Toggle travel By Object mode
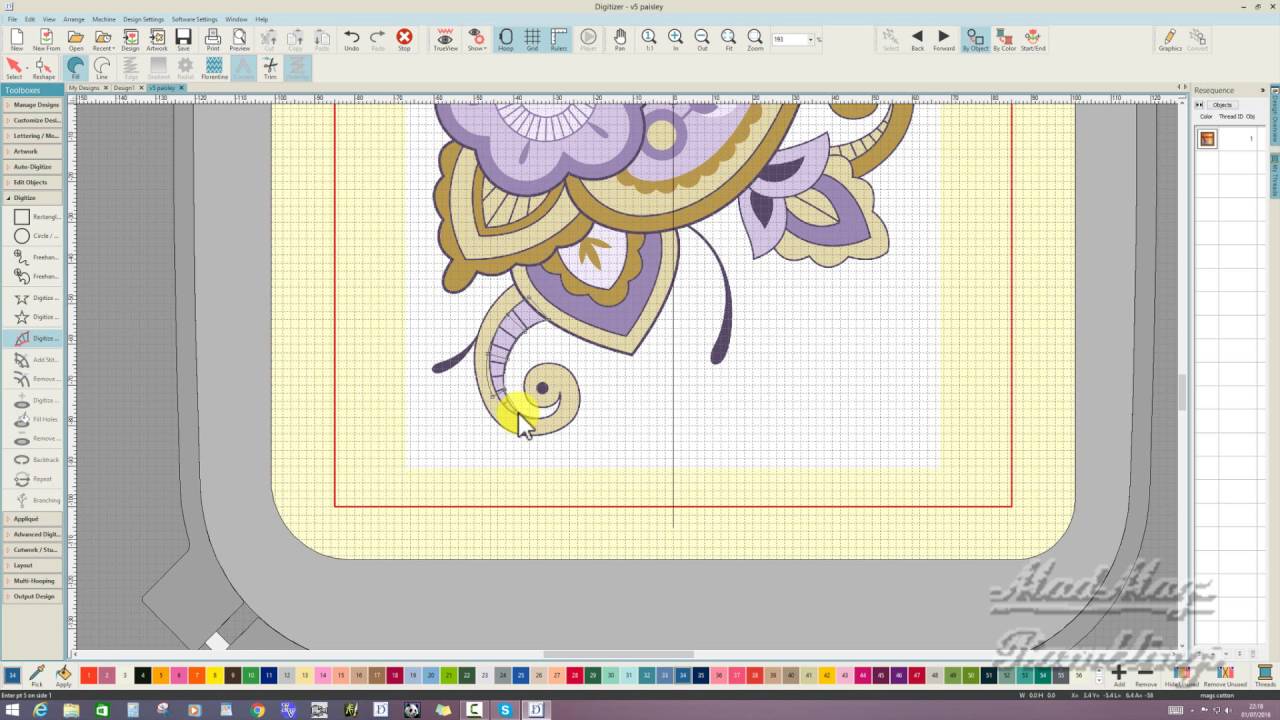The image size is (1280, 720). (x=975, y=40)
